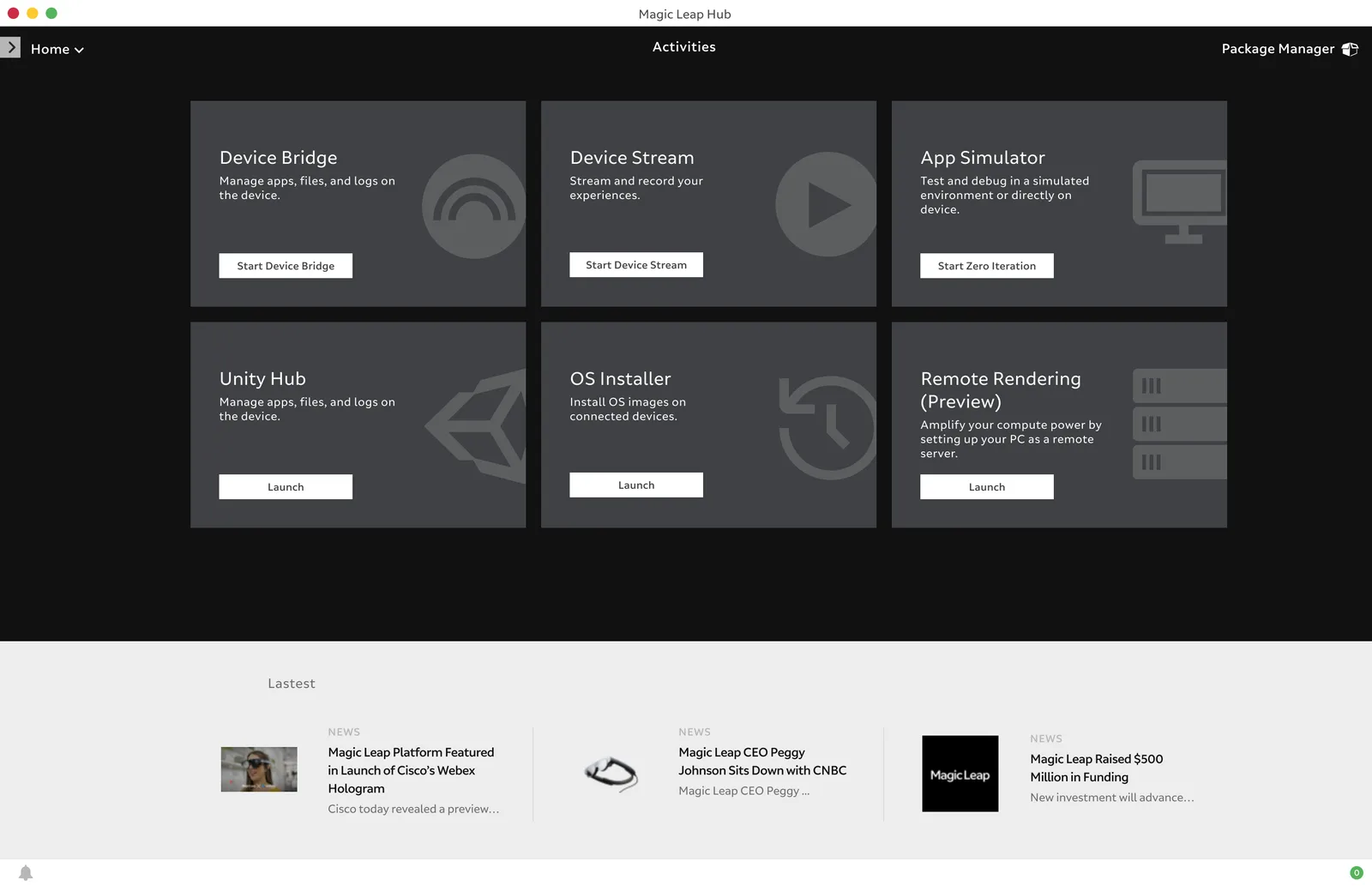Open Cisco Webex Hologram news thumbnail
Screen dimensions: 1372x886
click(x=259, y=769)
